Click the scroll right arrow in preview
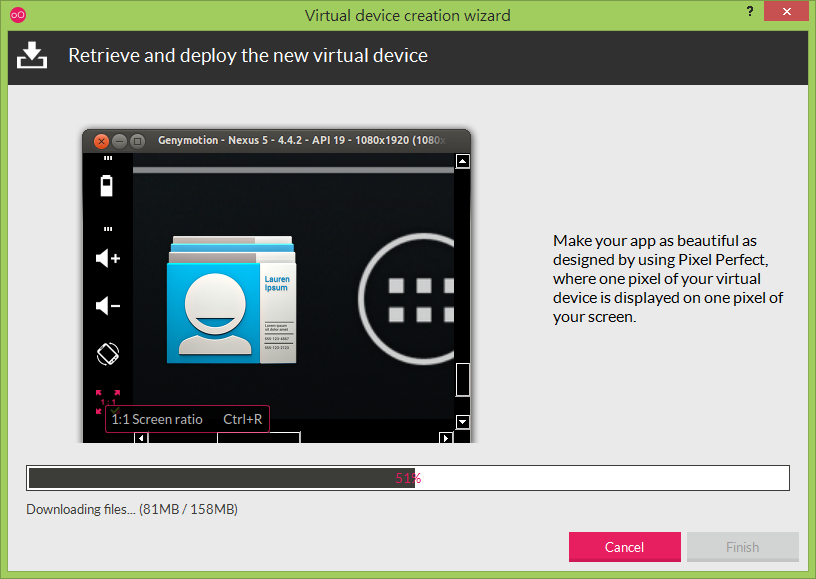 click(x=445, y=438)
